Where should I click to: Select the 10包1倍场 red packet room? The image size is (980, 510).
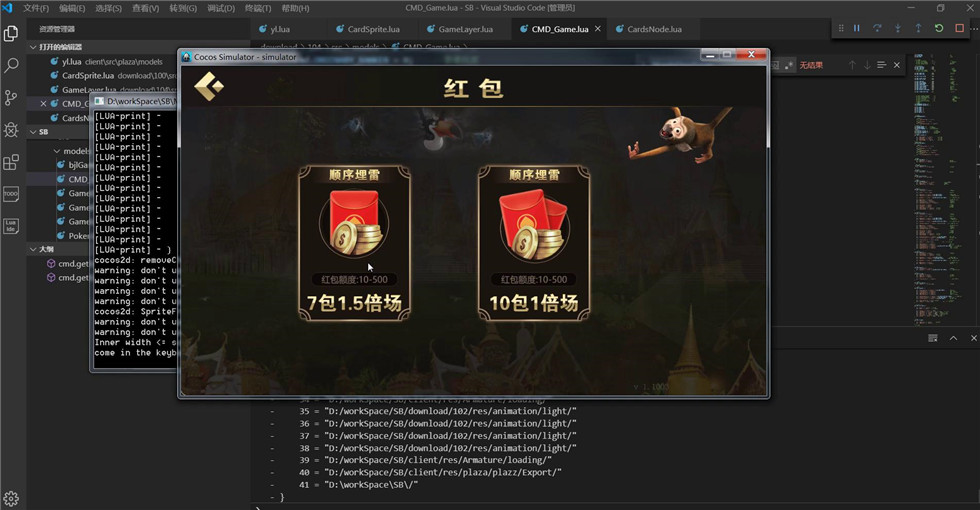(x=534, y=243)
